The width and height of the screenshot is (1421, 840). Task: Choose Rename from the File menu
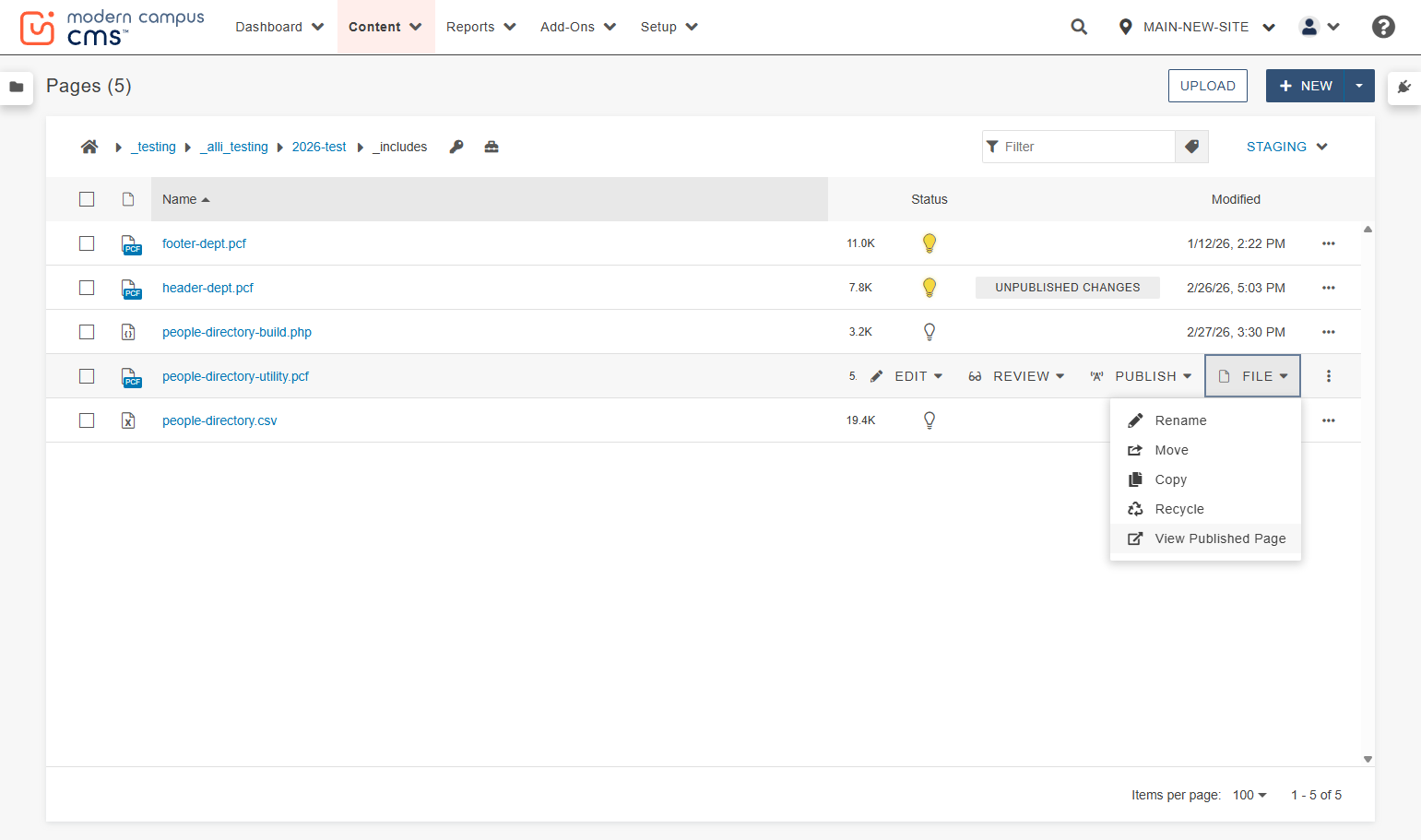[x=1205, y=420]
